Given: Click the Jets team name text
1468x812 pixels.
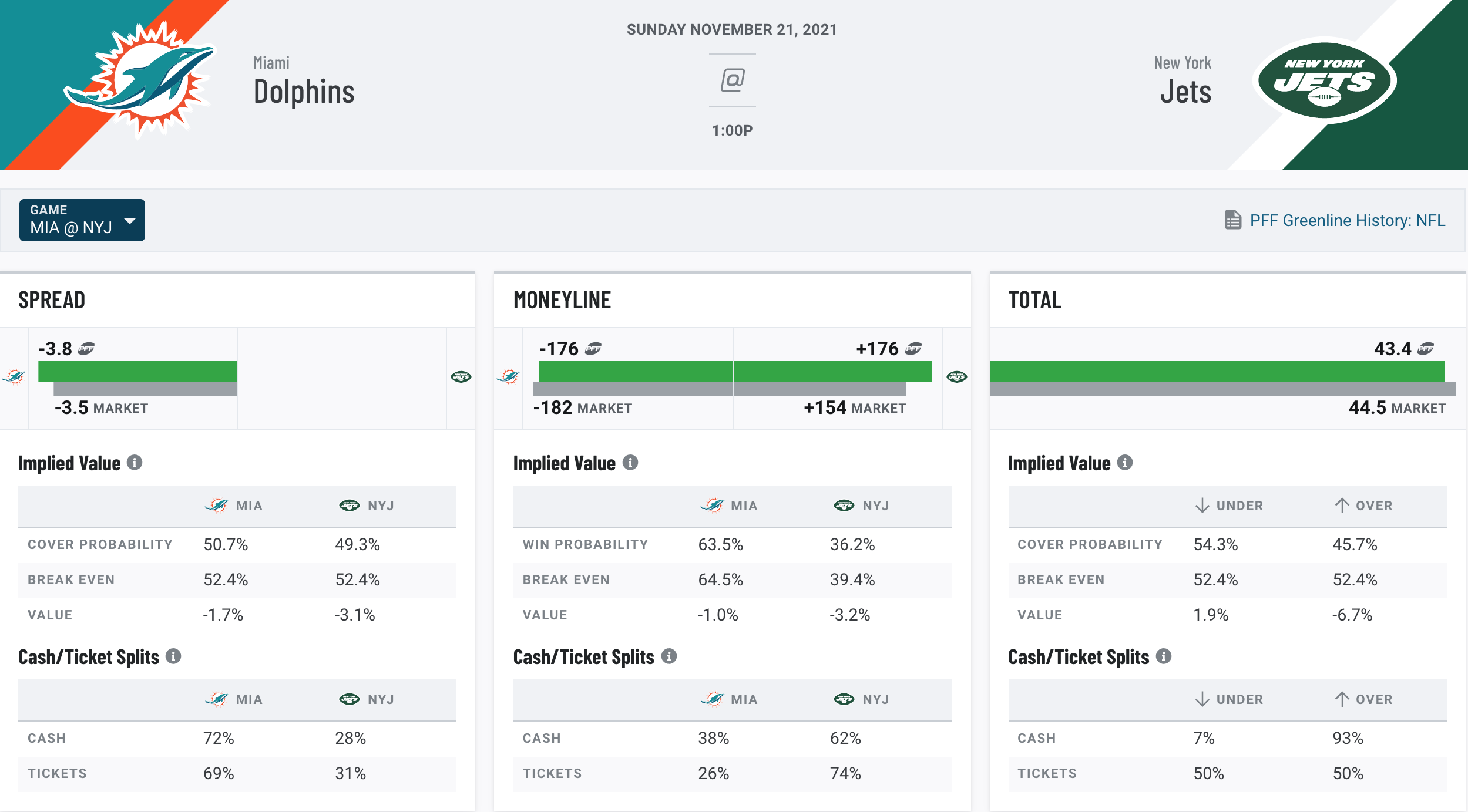Looking at the screenshot, I should pyautogui.click(x=1185, y=92).
